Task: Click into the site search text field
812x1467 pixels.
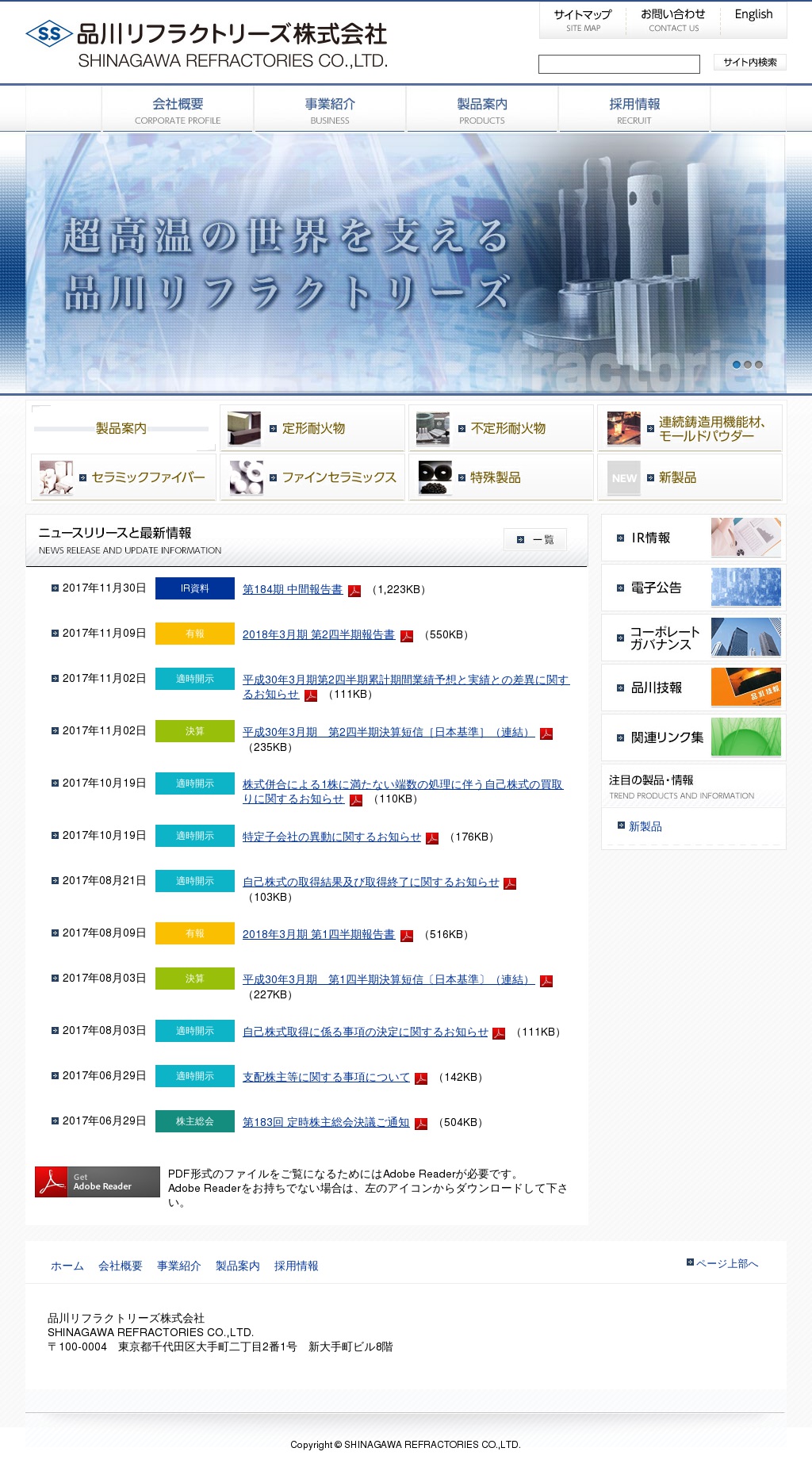Action: point(619,64)
